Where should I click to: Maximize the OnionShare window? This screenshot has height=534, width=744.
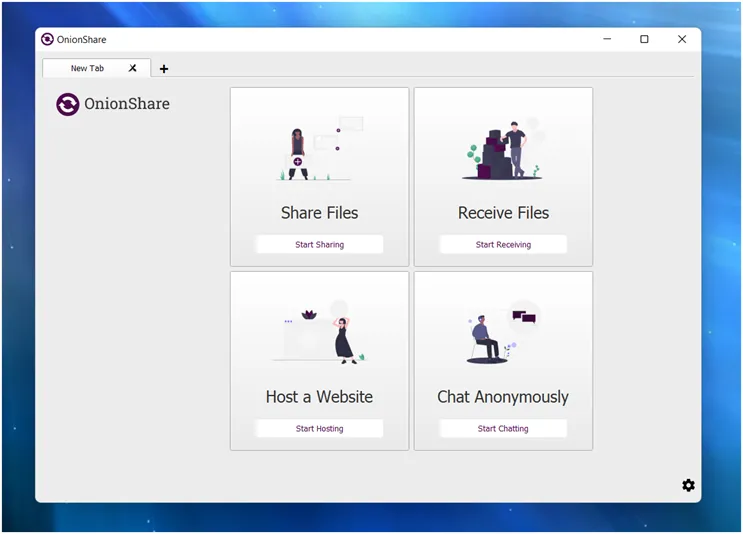(x=644, y=39)
